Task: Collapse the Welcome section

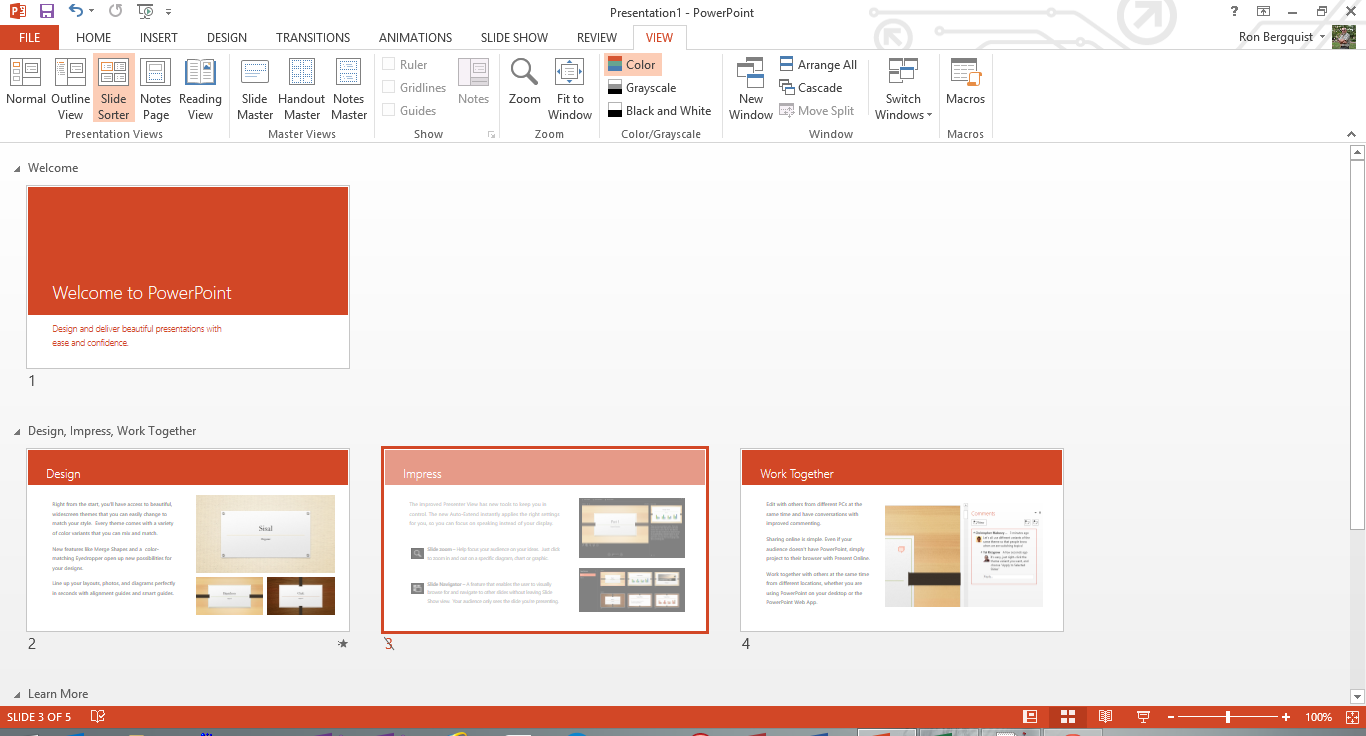Action: coord(17,168)
